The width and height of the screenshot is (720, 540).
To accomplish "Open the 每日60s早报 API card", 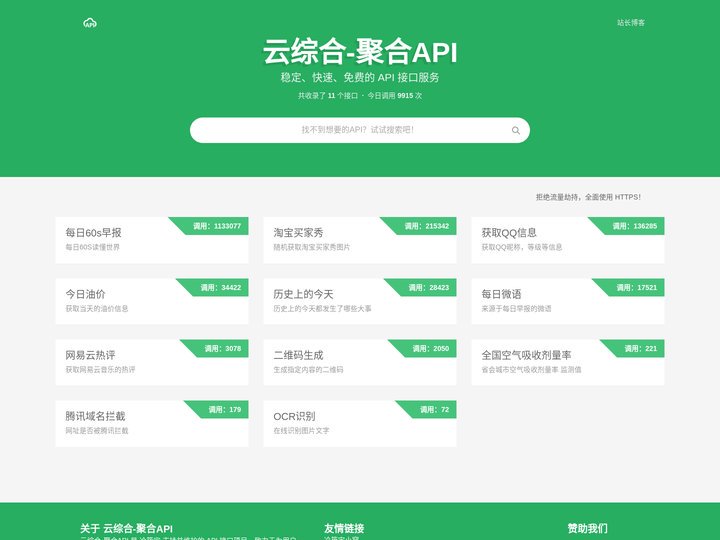I will click(x=152, y=240).
